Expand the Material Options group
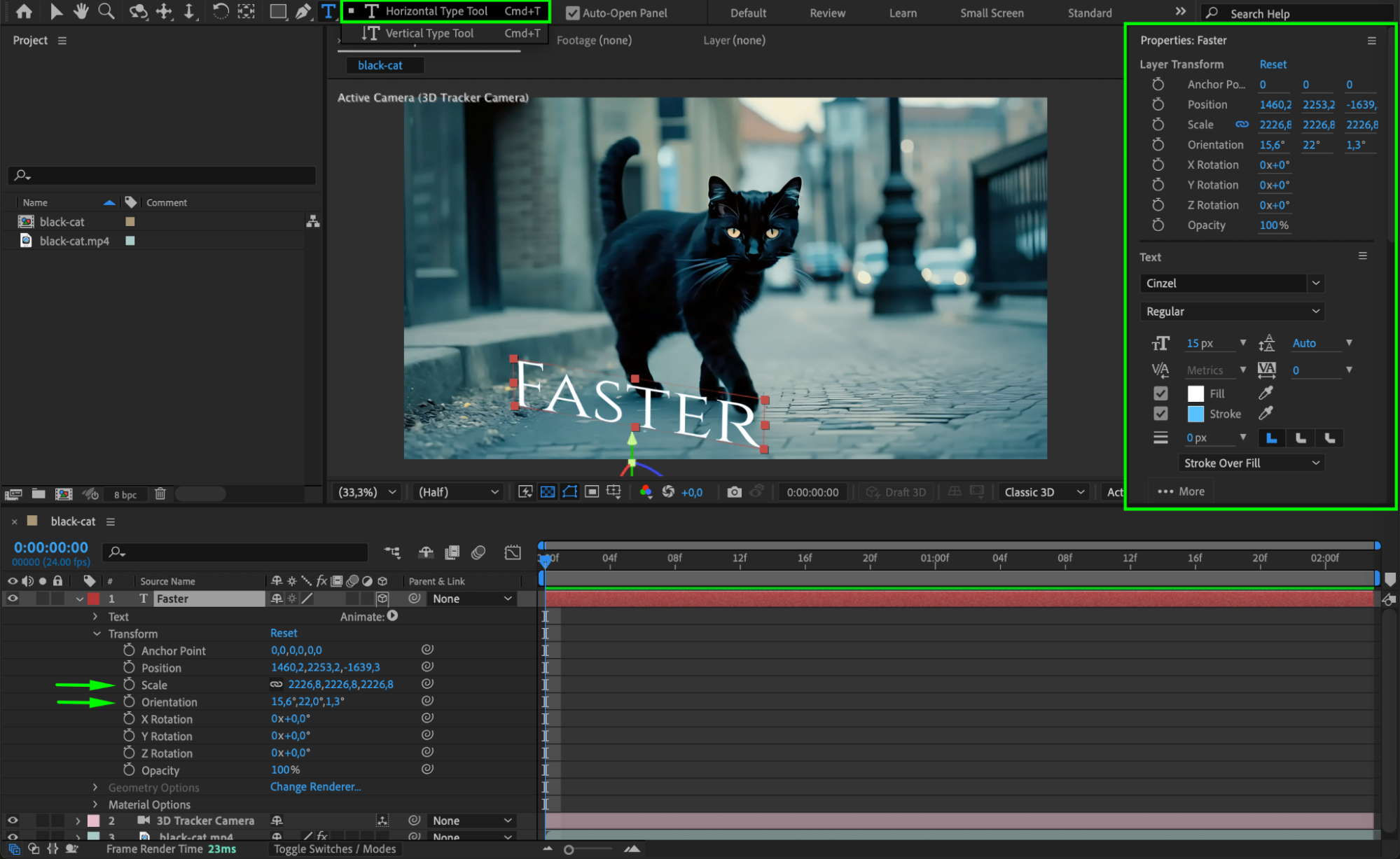This screenshot has height=859, width=1400. pos(95,804)
